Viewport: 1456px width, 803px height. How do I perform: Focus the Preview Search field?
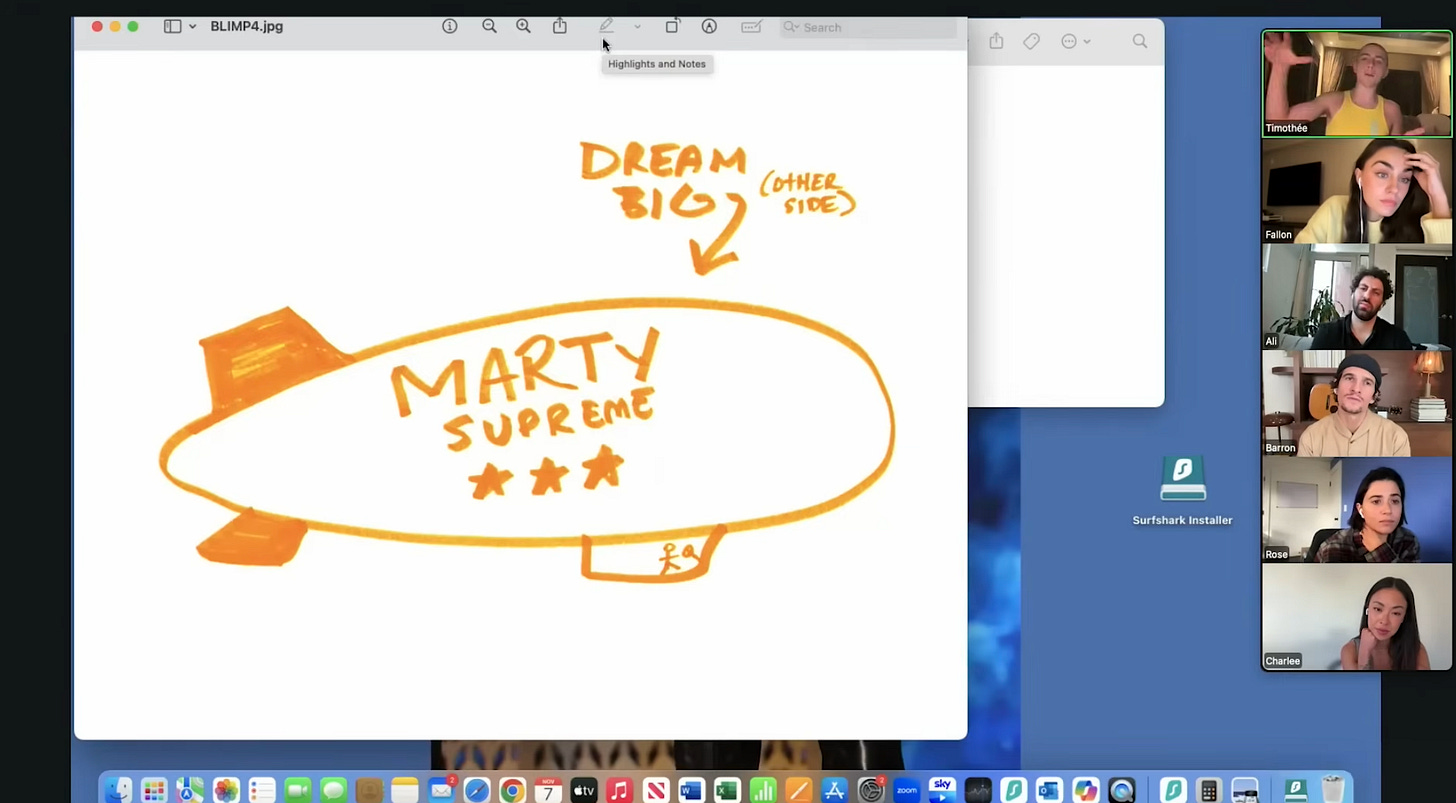(x=867, y=27)
